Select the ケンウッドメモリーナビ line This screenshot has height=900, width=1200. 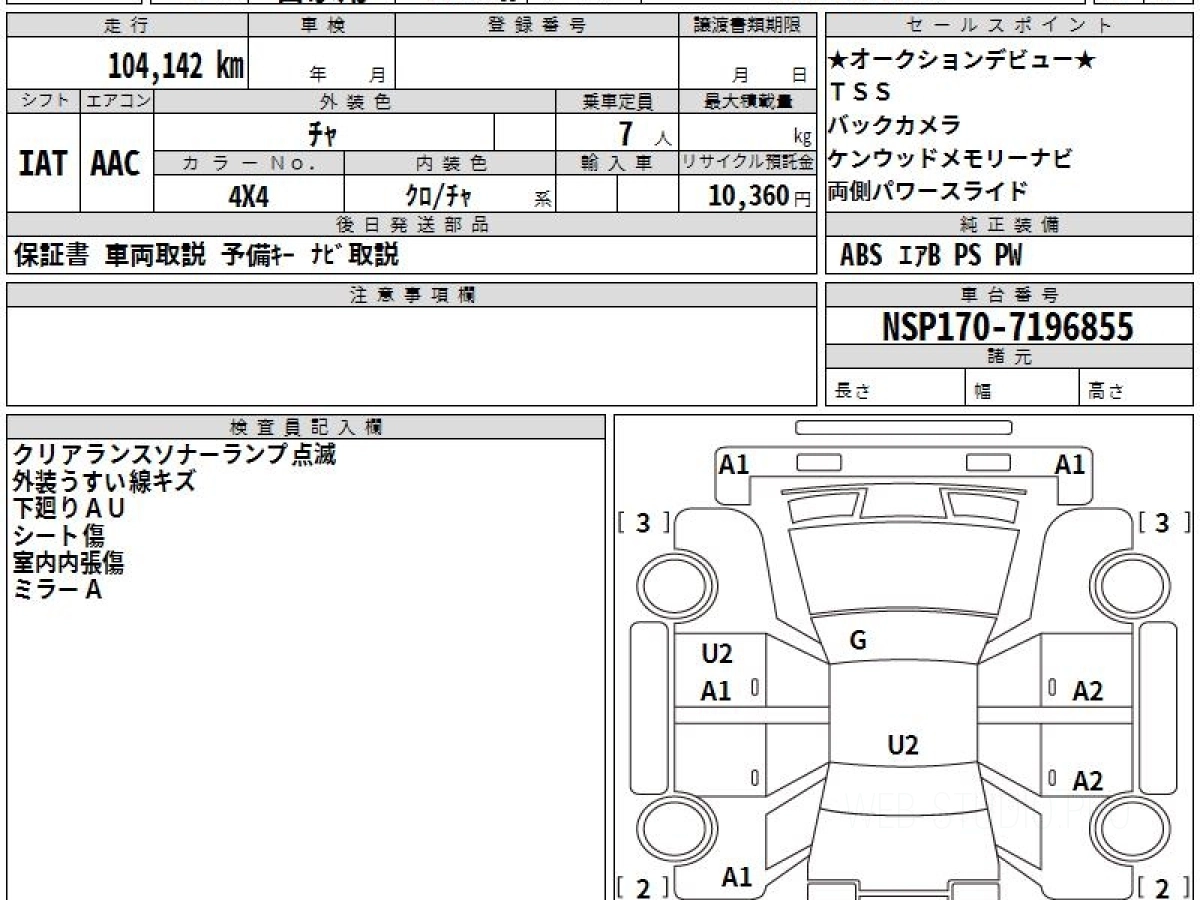click(x=950, y=158)
